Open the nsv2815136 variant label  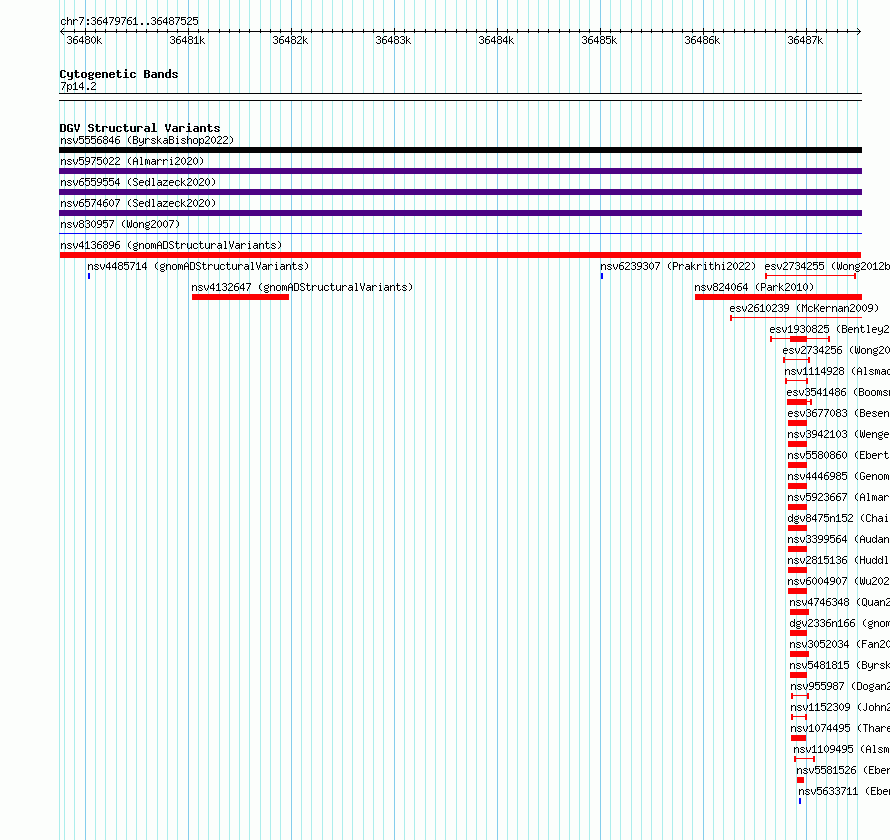[x=838, y=560]
